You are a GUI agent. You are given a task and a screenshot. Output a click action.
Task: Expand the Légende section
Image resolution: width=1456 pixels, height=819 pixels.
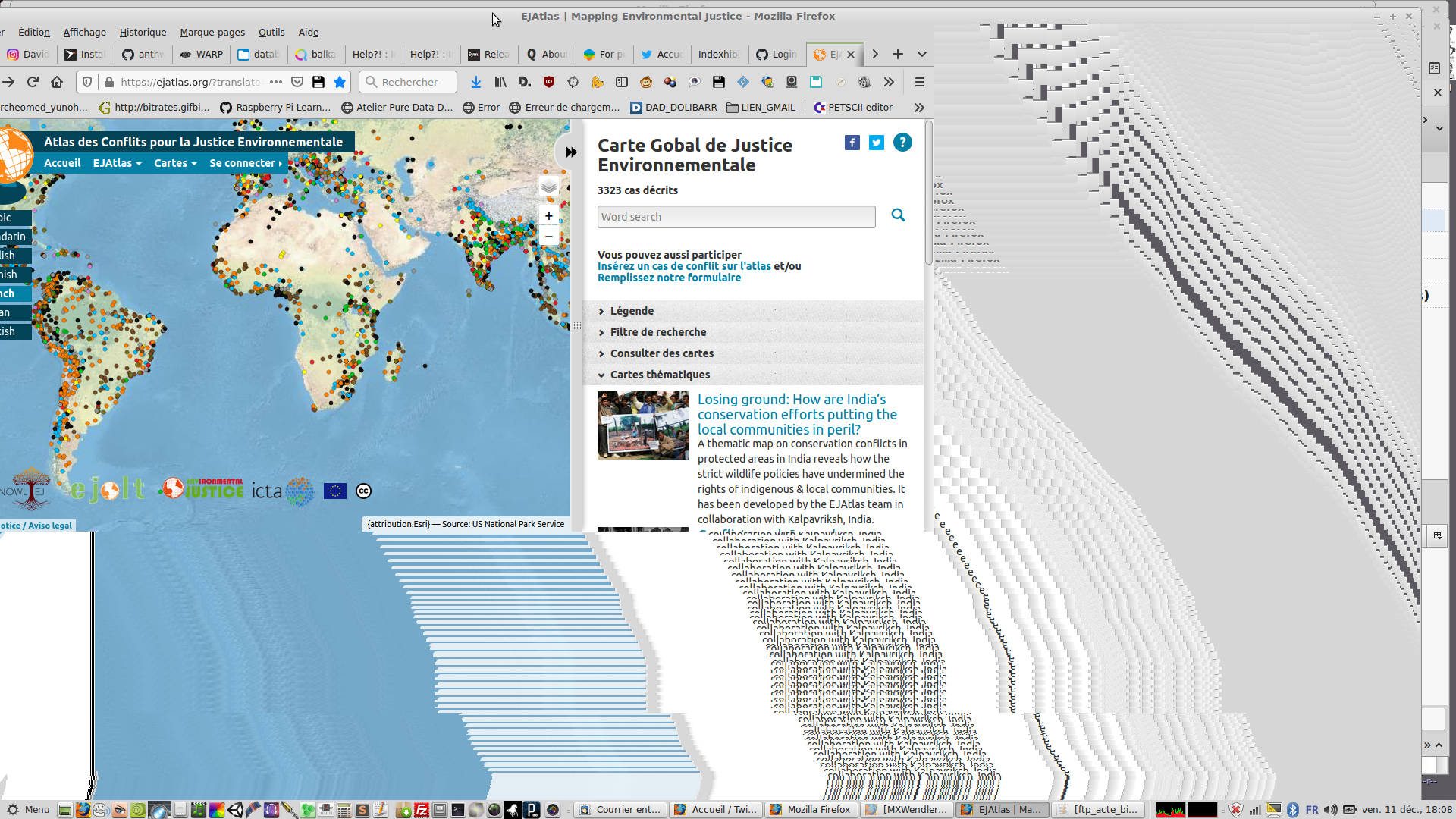(632, 311)
